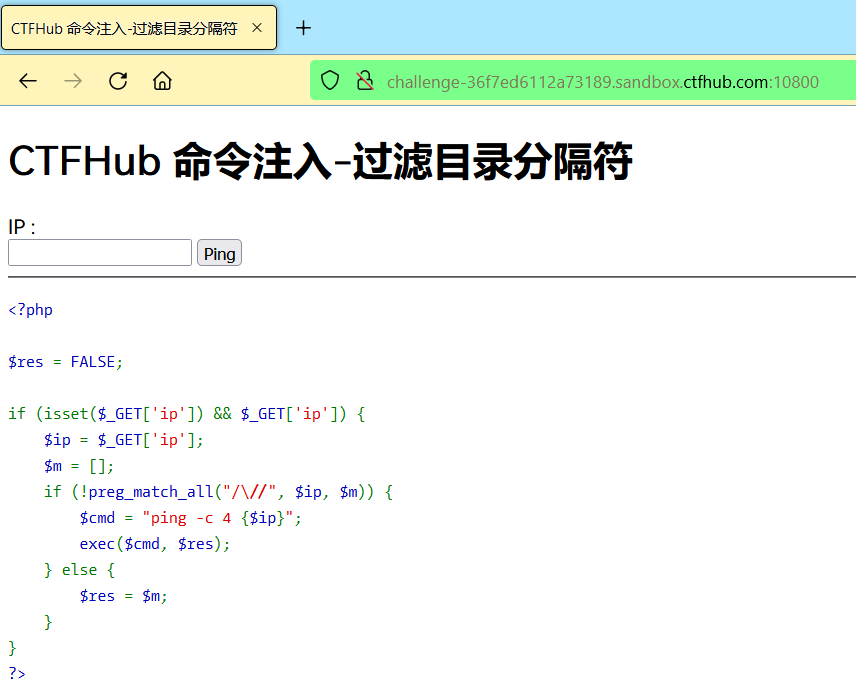The height and width of the screenshot is (697, 856).
Task: Click the 'exec($cmd, $res);' line
Action: (x=154, y=544)
